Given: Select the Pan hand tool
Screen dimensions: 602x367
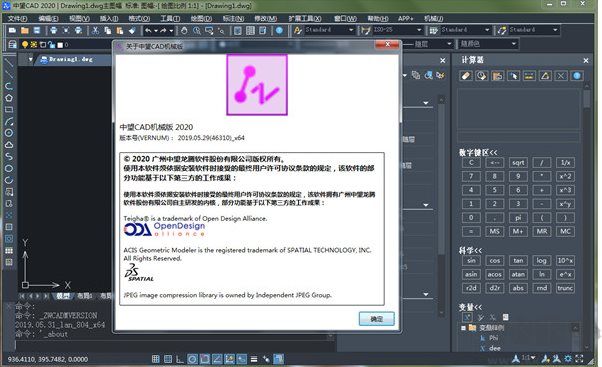Looking at the screenshot, I should 184,30.
